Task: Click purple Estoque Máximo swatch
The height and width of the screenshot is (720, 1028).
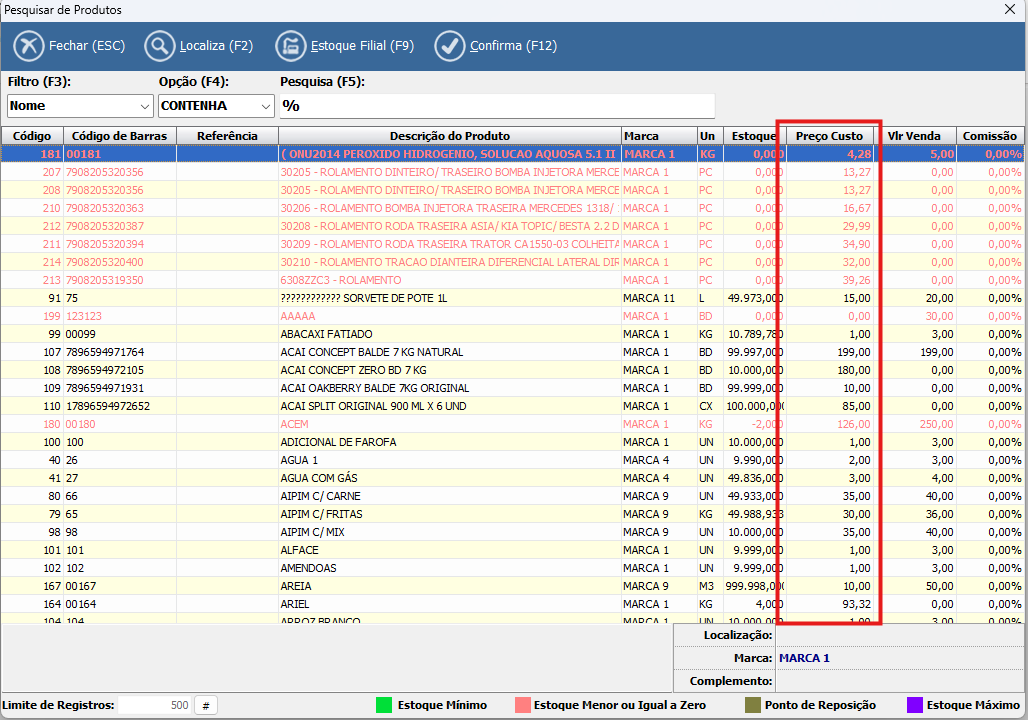Action: click(x=914, y=705)
